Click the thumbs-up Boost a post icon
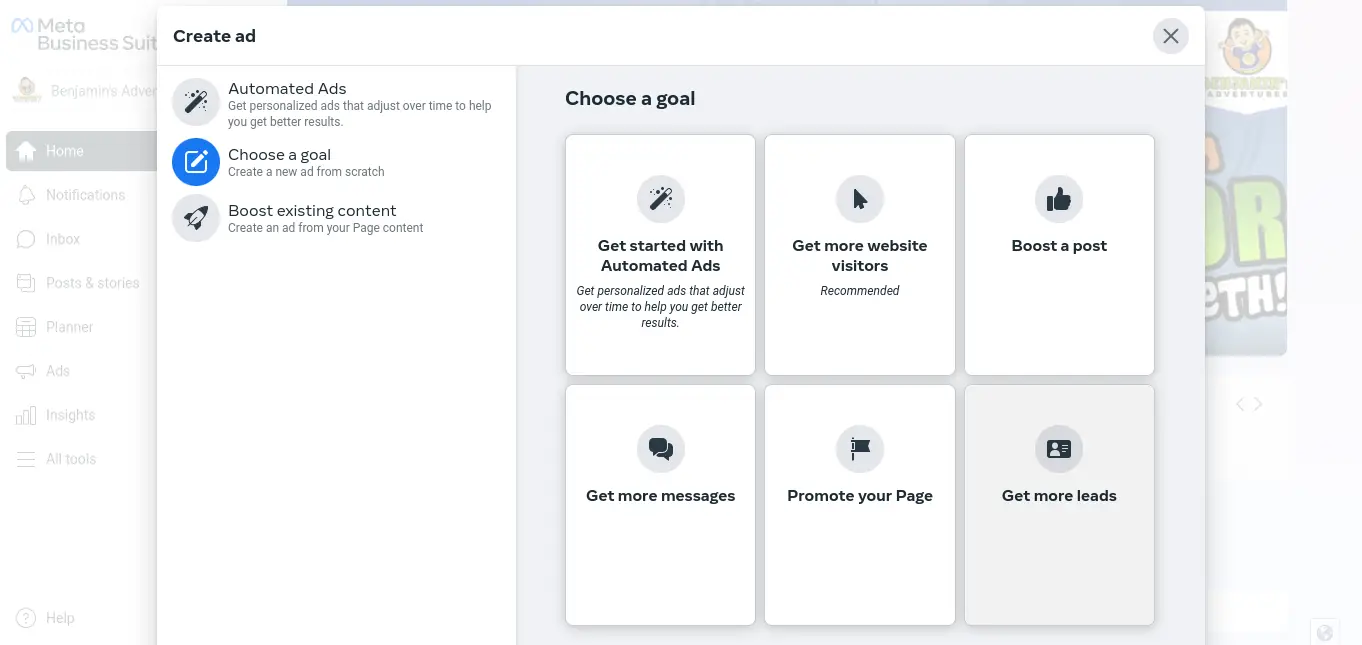 pyautogui.click(x=1059, y=199)
